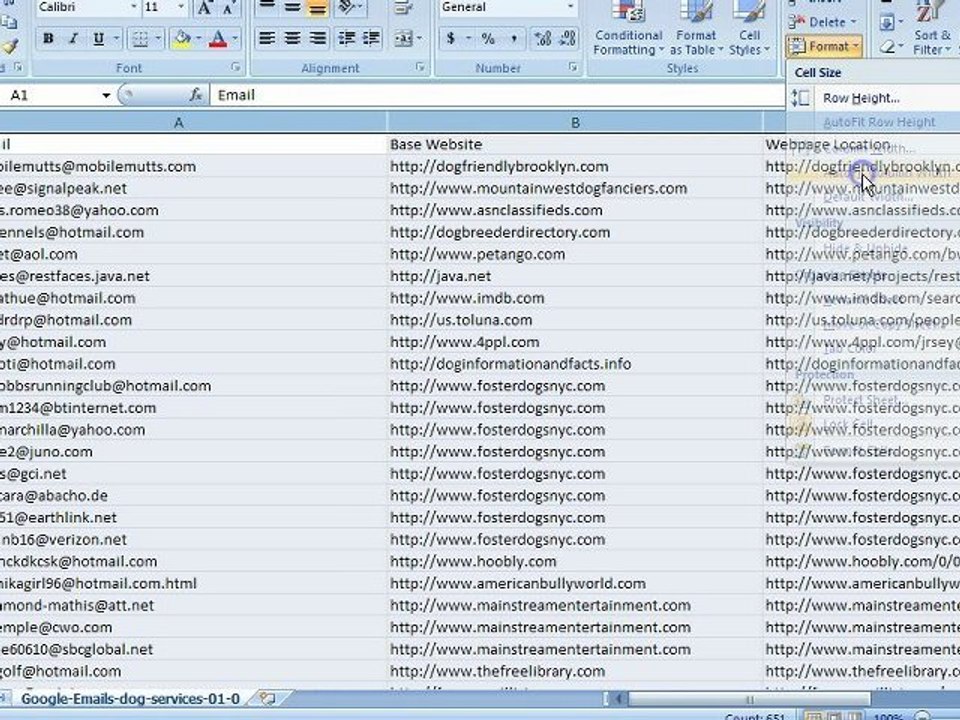Open Font dialog launcher
This screenshot has height=720, width=960.
pos(236,67)
